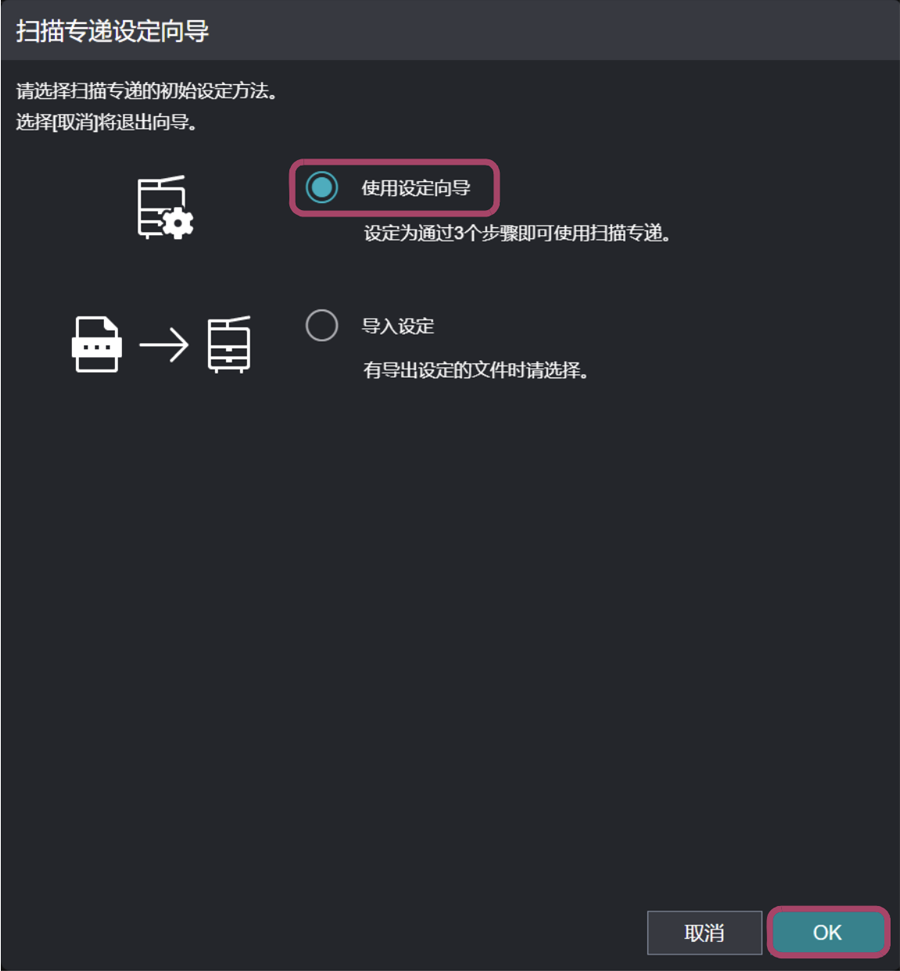Click the 有导出设定的文件时请选择 description text
Viewport: 900px width, 971px height.
click(476, 370)
